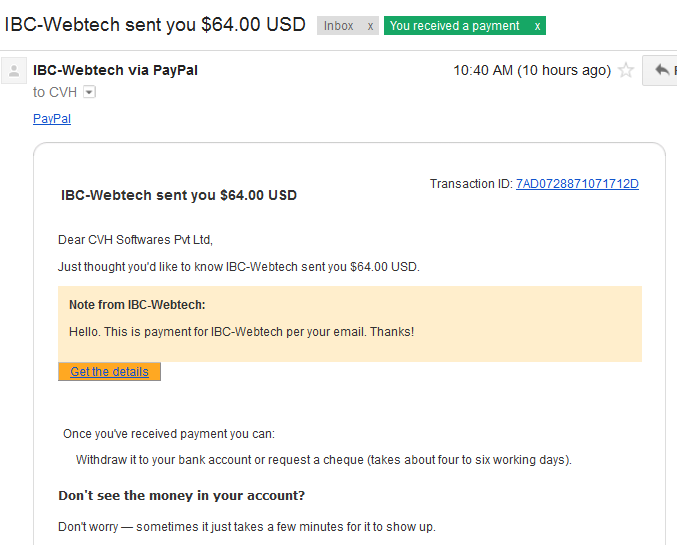Viewport: 677px width, 545px height.
Task: Click the reply arrow button
Action: pos(661,70)
